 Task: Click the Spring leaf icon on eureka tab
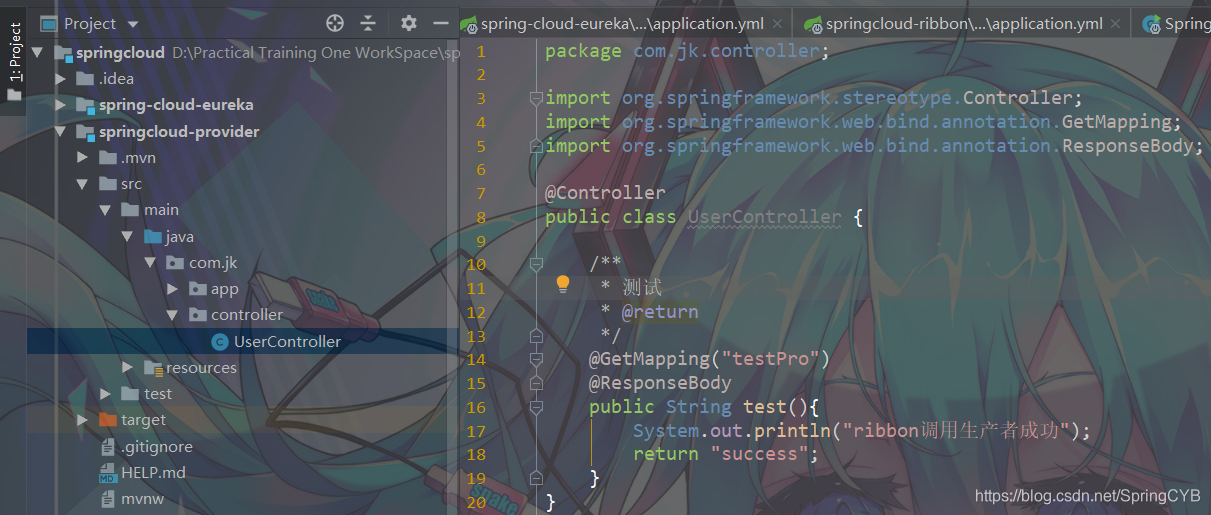[469, 24]
